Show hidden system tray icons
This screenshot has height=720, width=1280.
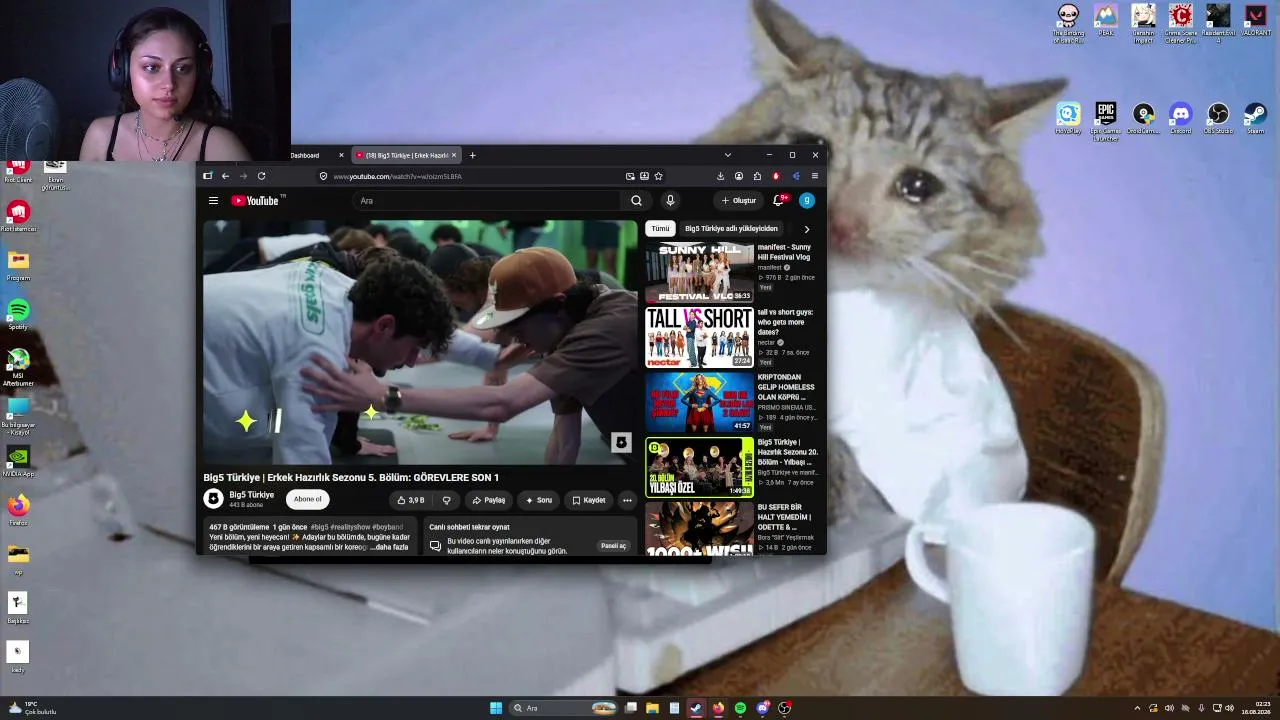coord(1137,708)
